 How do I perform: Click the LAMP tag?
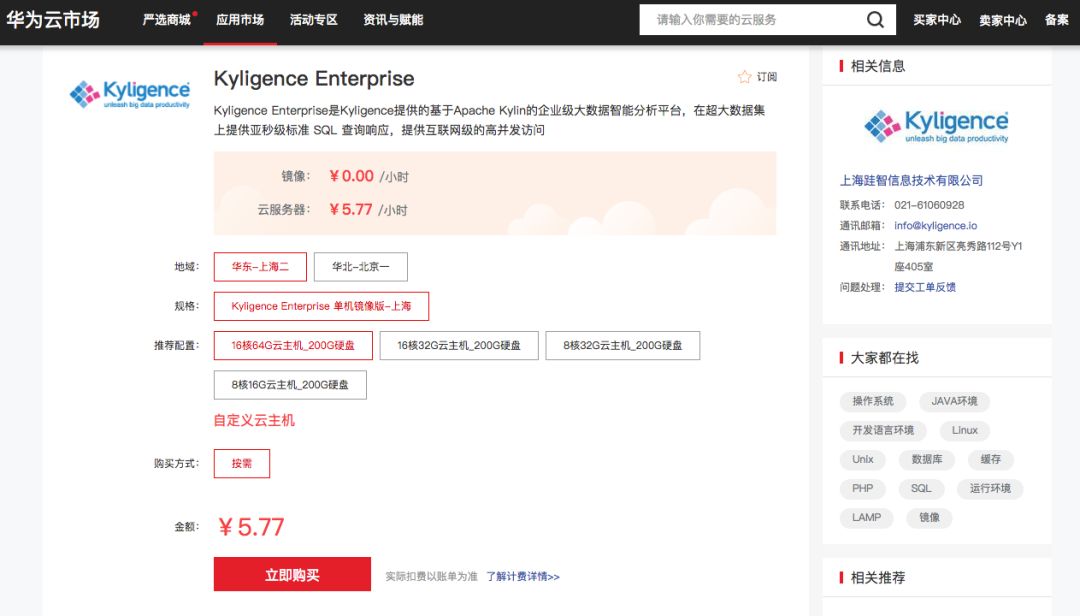[866, 517]
